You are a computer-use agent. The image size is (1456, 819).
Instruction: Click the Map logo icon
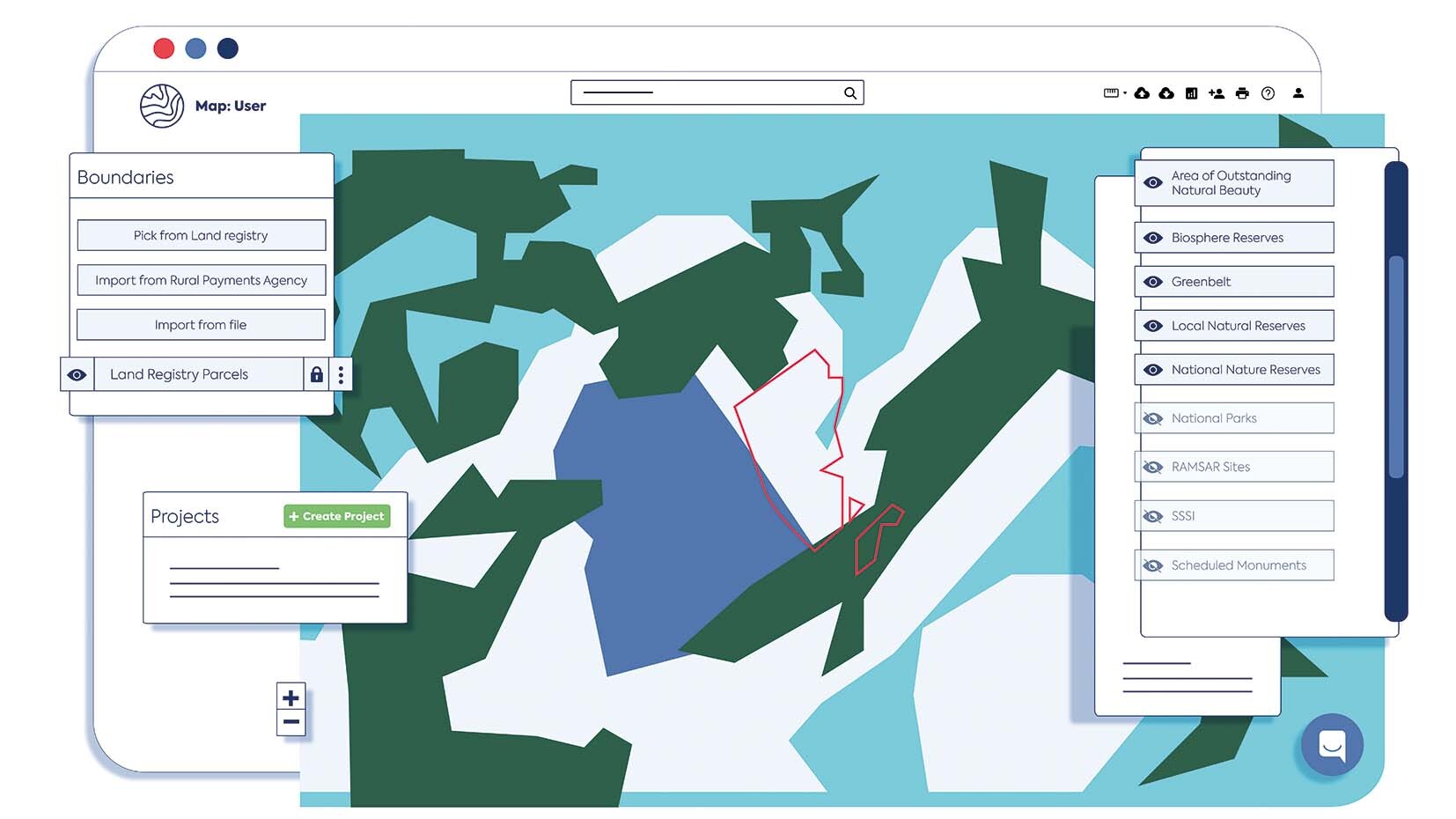point(161,105)
